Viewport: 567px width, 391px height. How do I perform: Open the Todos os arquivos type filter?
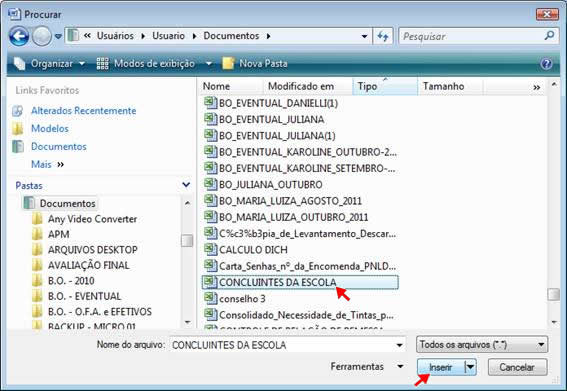point(482,345)
